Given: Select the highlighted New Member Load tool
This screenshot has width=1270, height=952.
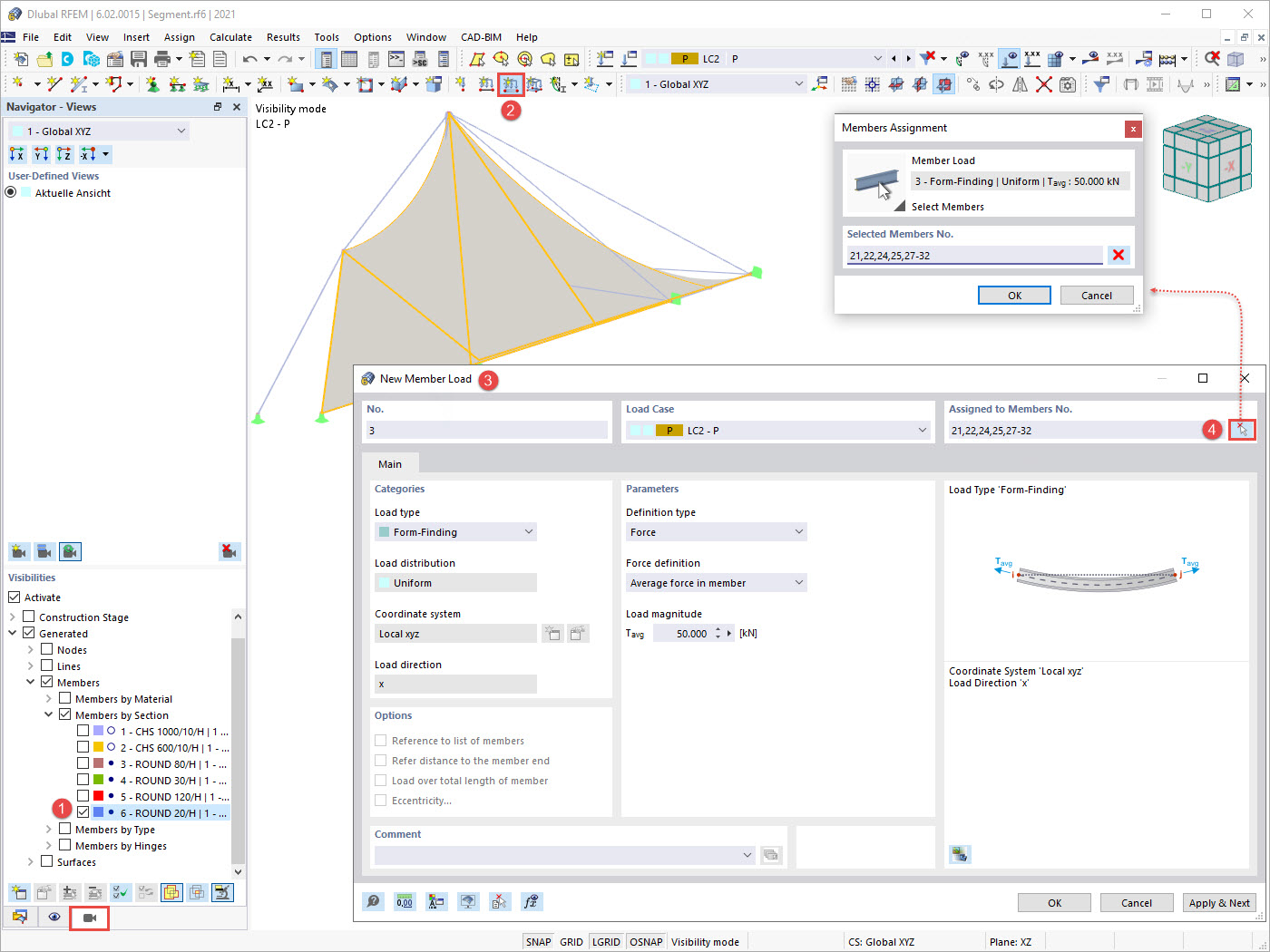Looking at the screenshot, I should click(511, 84).
